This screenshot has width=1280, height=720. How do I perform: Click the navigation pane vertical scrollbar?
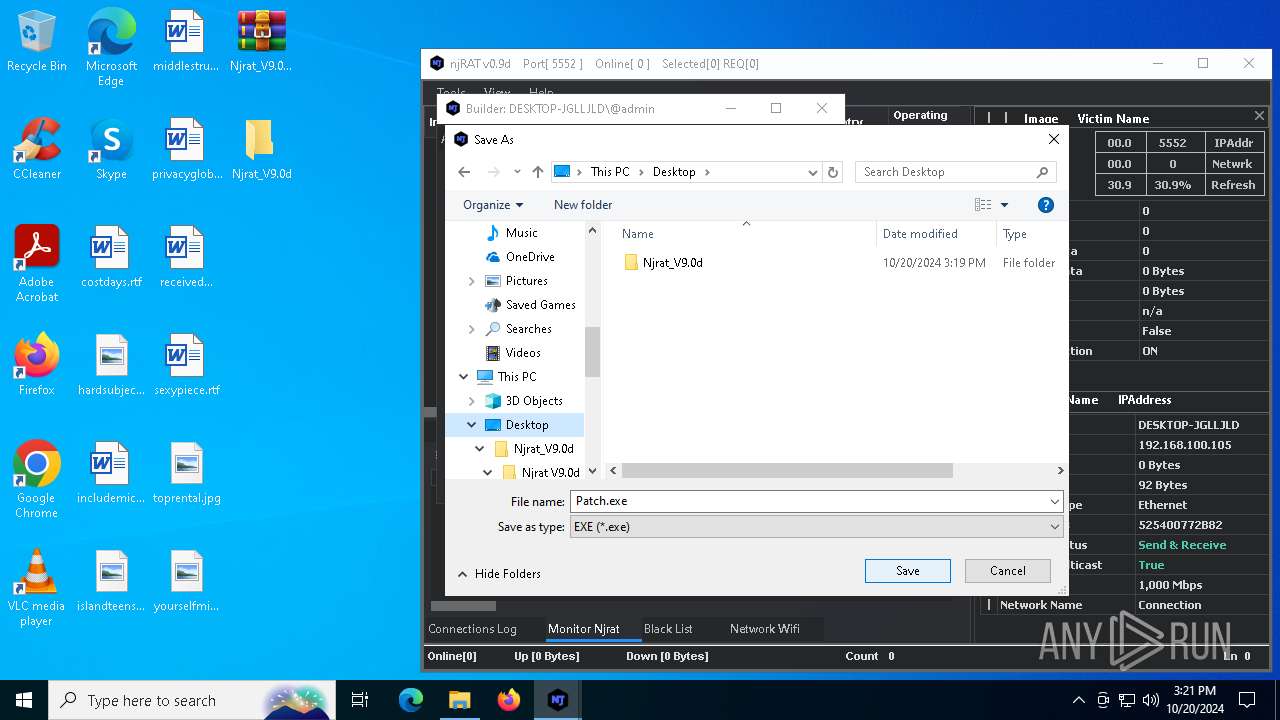pos(592,350)
